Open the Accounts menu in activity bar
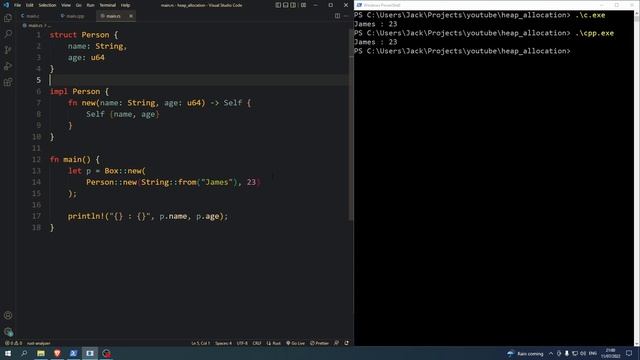Viewport: 640px width, 360px height. coord(8,315)
